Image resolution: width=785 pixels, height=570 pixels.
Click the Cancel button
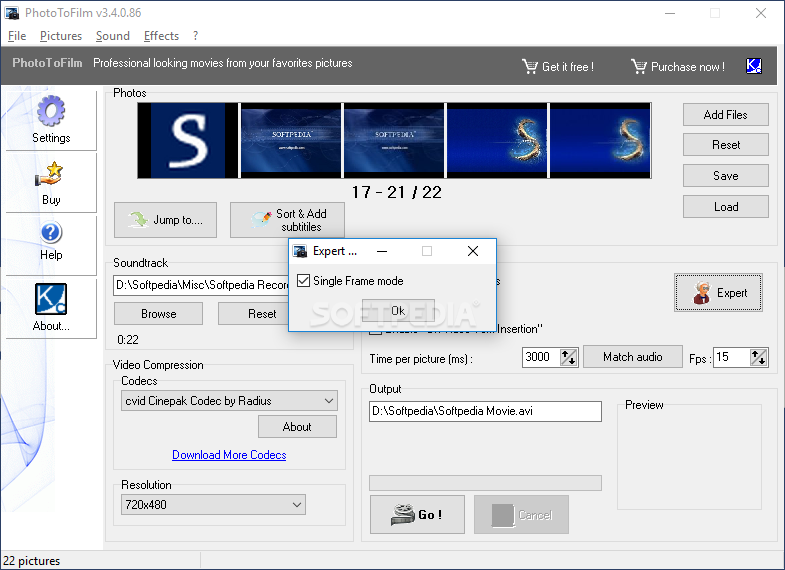[521, 514]
